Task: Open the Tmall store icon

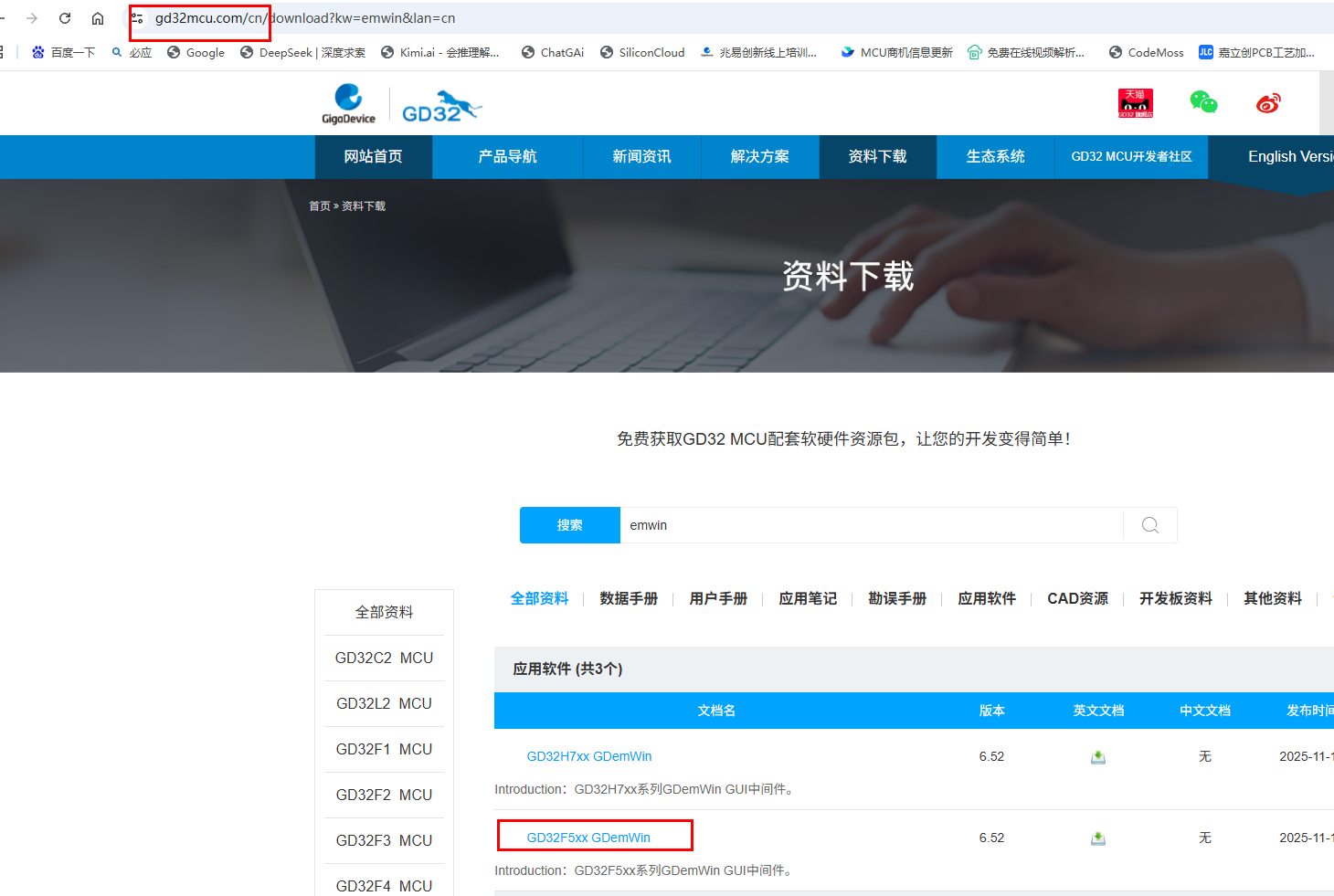Action: tap(1136, 103)
